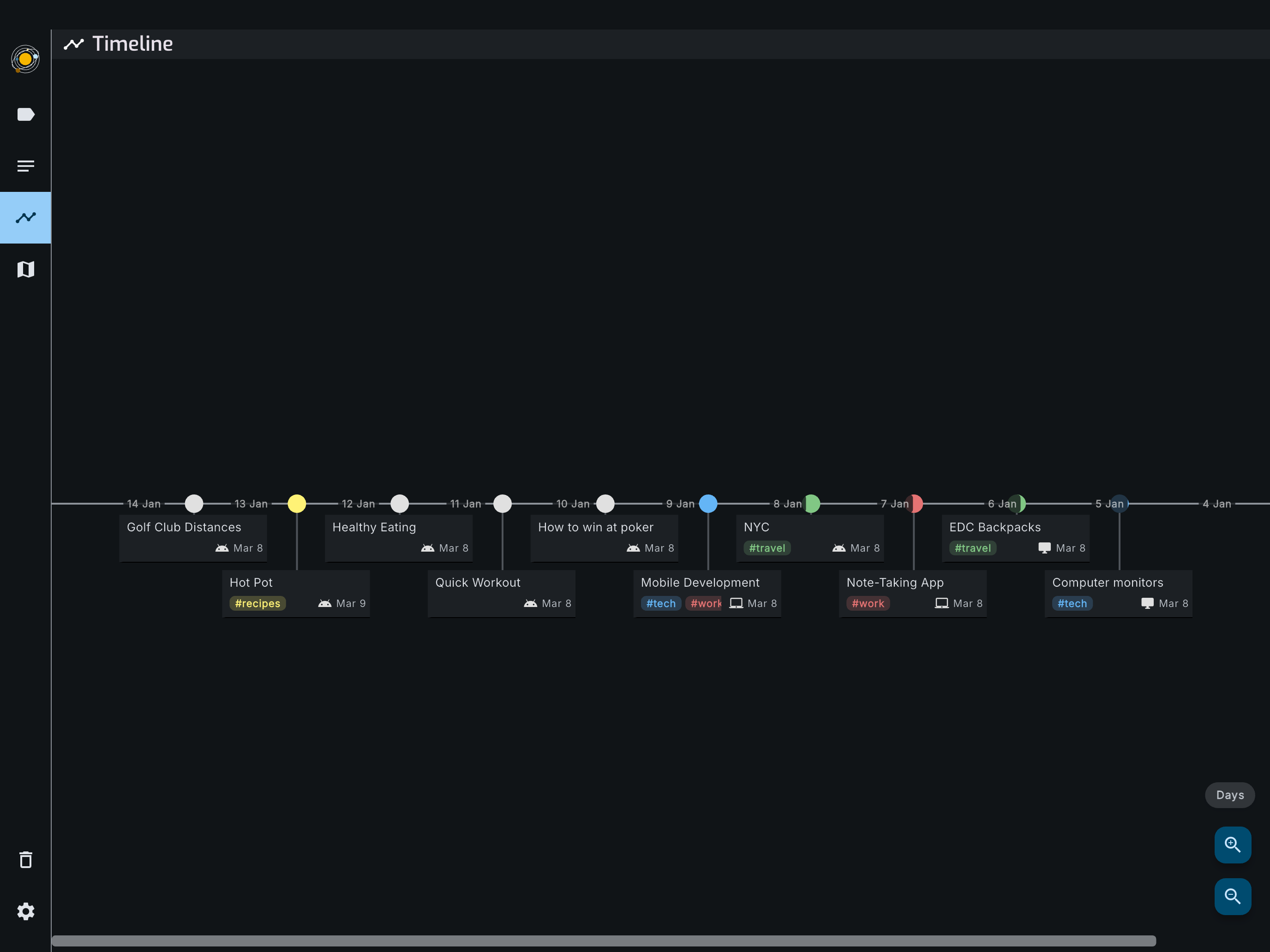Click the 10 Jan date label
Viewport: 1270px width, 952px height.
pyautogui.click(x=572, y=504)
